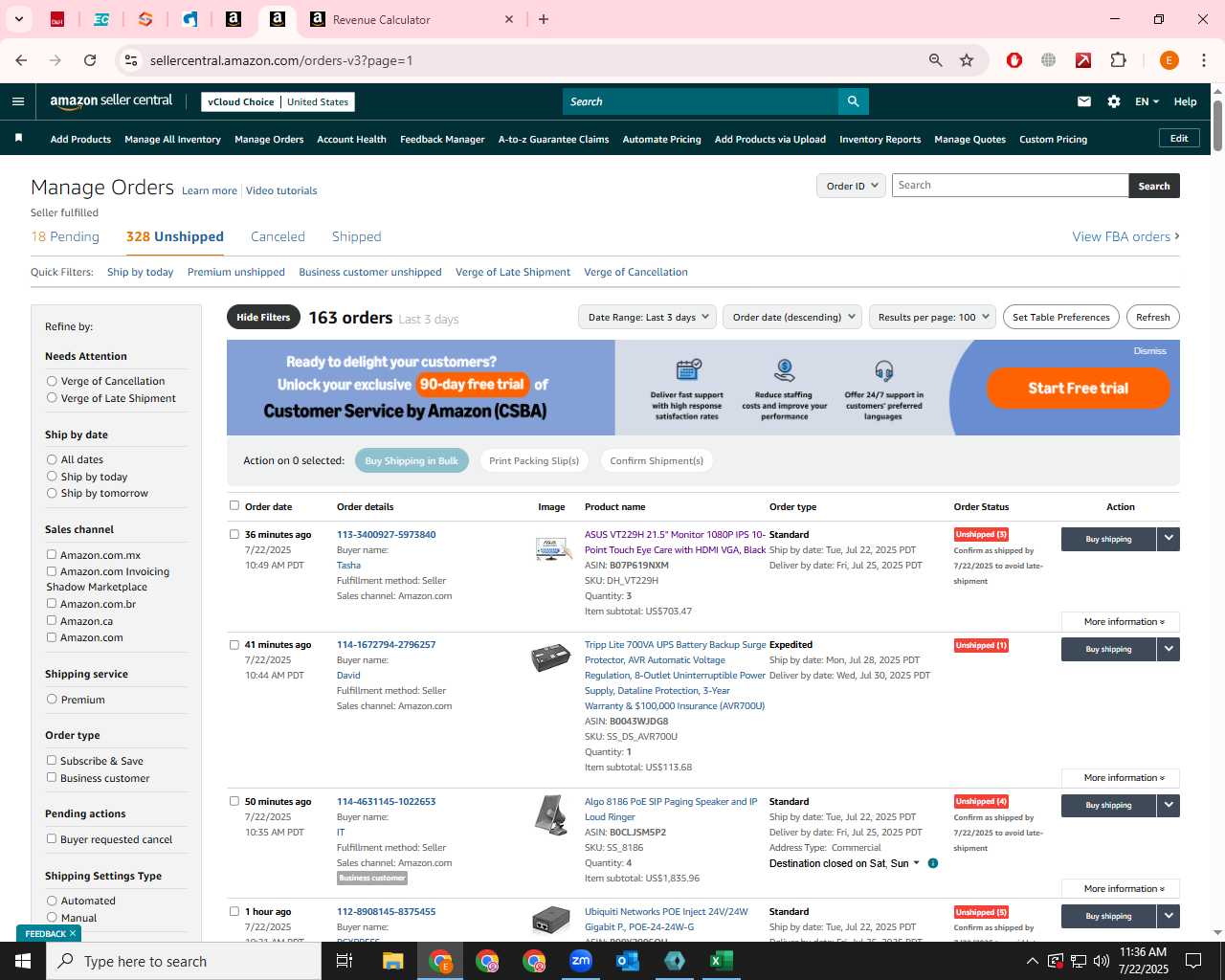The width and height of the screenshot is (1225, 980).
Task: Reload the page with browser refresh icon
Action: (x=90, y=60)
